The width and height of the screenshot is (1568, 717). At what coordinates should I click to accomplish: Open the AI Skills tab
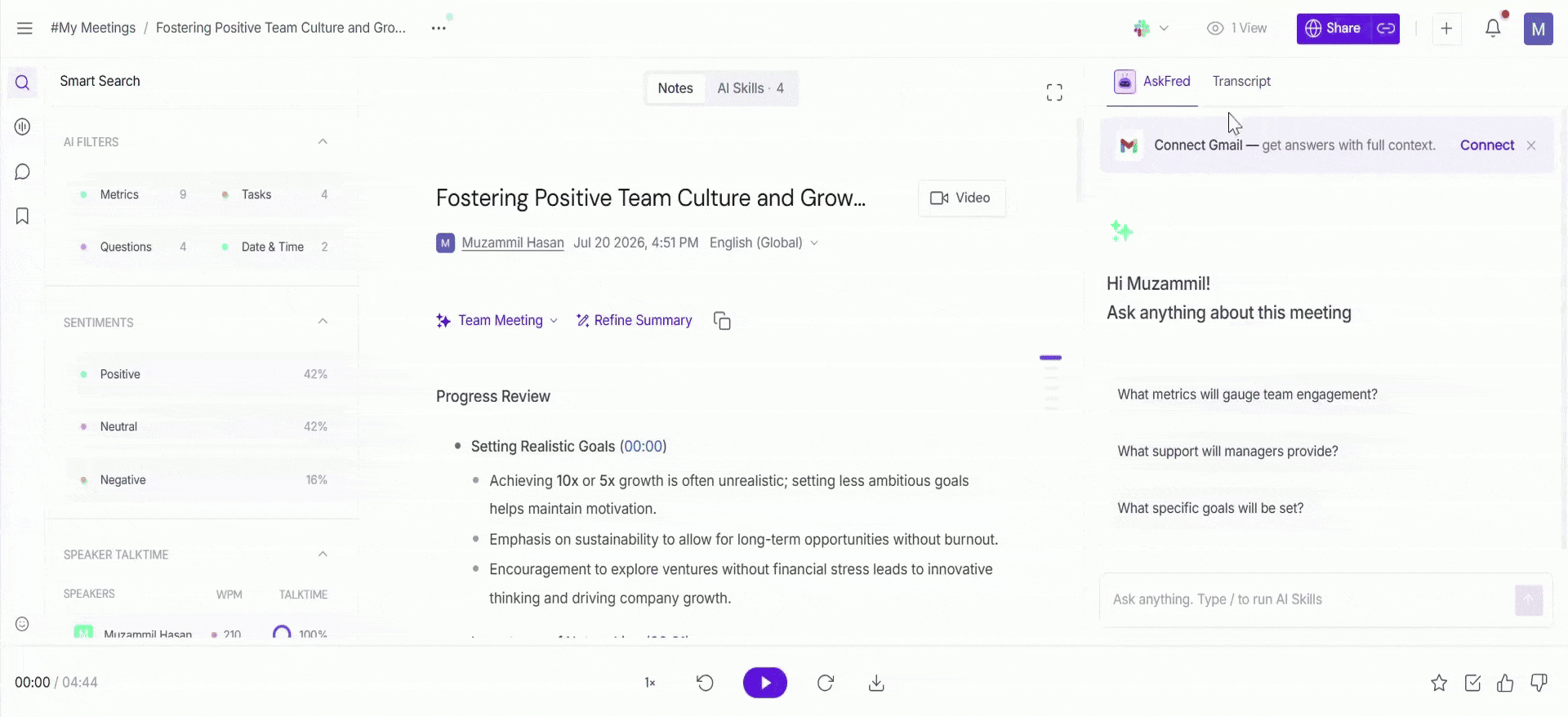751,88
